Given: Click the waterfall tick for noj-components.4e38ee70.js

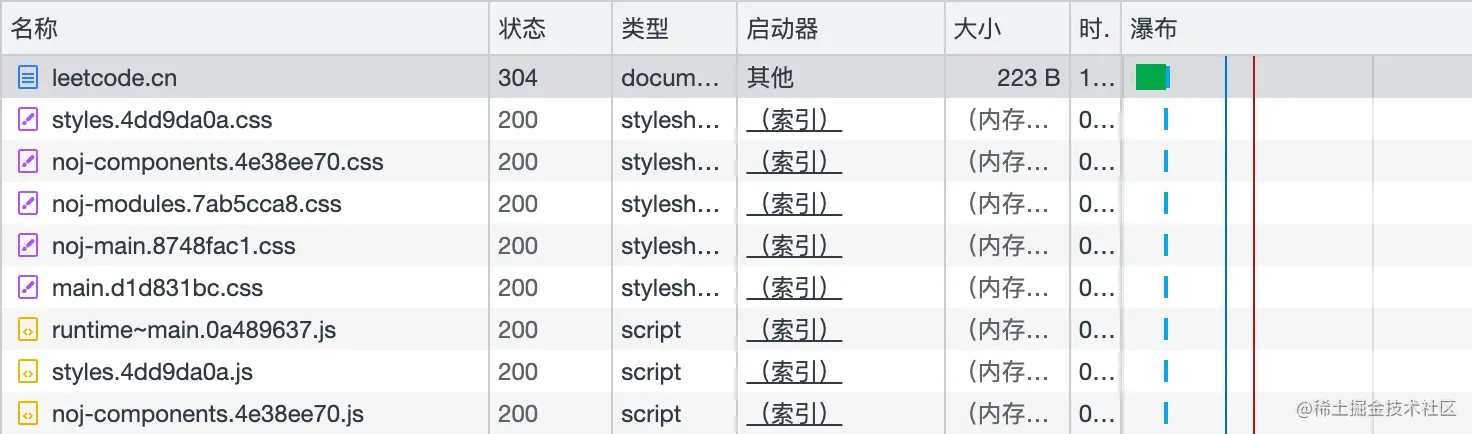Looking at the screenshot, I should pos(1166,413).
